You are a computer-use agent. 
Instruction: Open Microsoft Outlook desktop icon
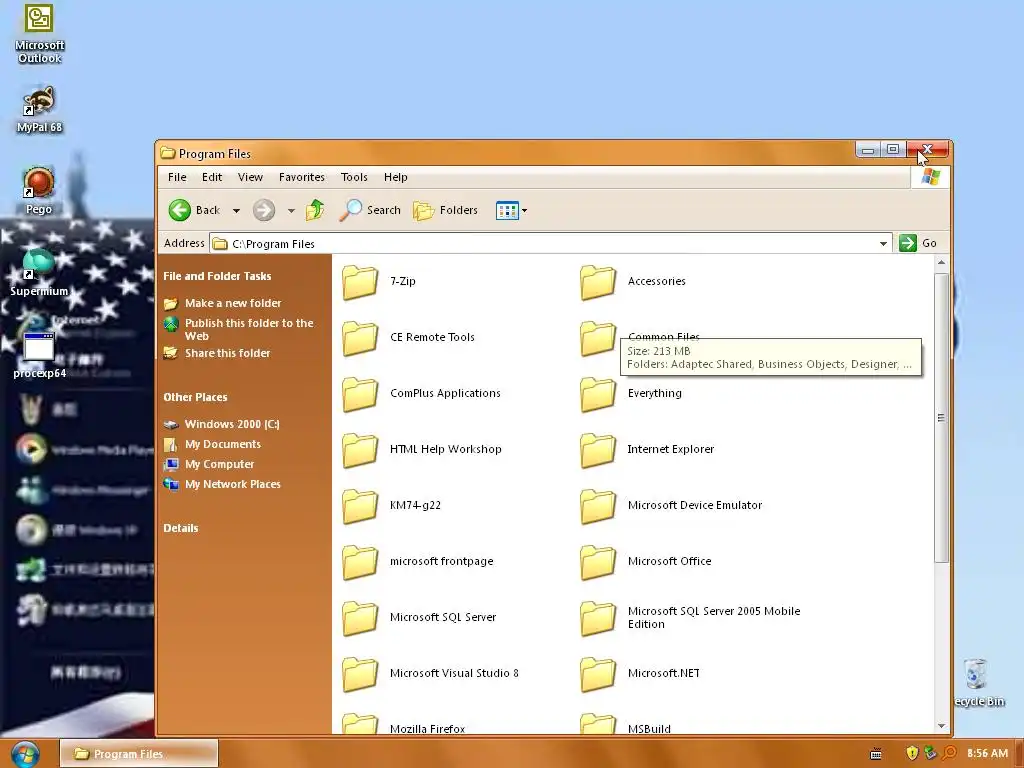click(39, 34)
